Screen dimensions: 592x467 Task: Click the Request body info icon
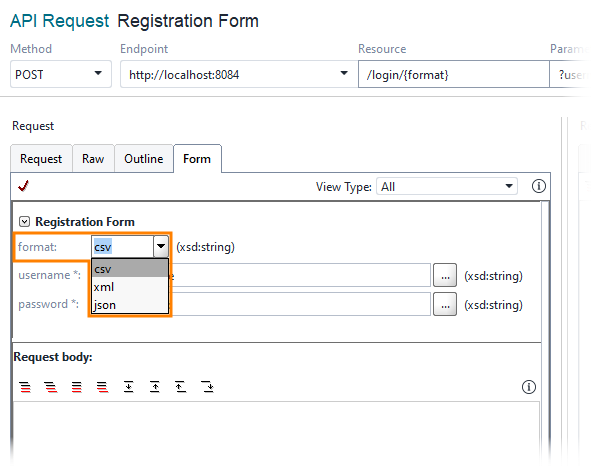point(529,387)
